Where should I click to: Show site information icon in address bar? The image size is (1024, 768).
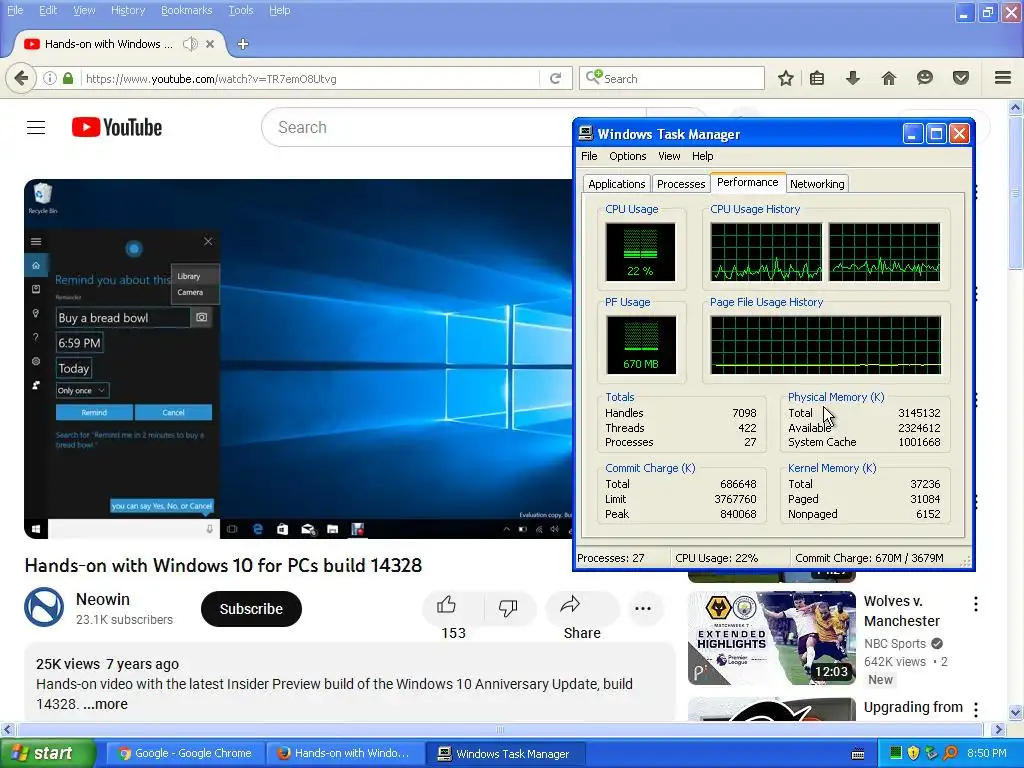[50, 78]
